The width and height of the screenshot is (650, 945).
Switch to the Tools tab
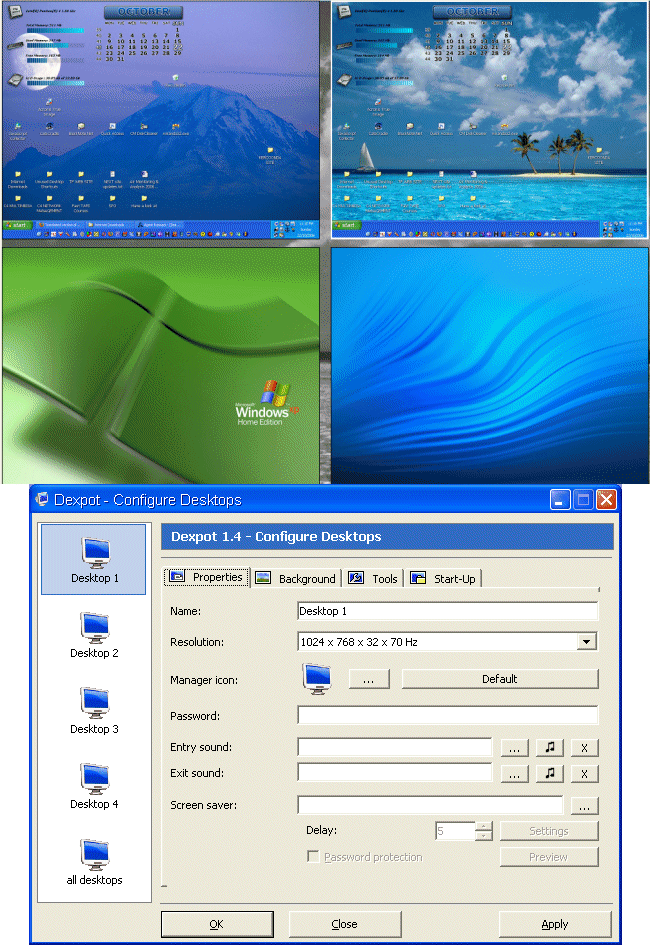pyautogui.click(x=373, y=579)
